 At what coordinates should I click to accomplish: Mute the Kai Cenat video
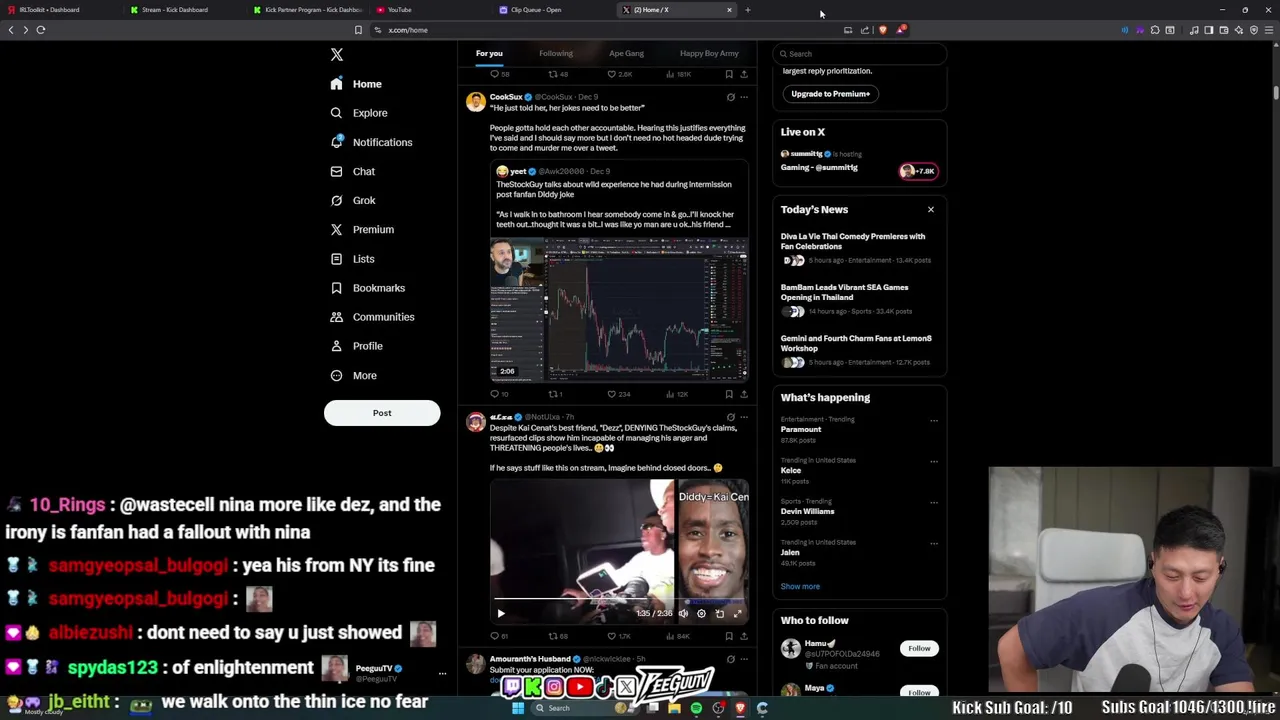683,613
